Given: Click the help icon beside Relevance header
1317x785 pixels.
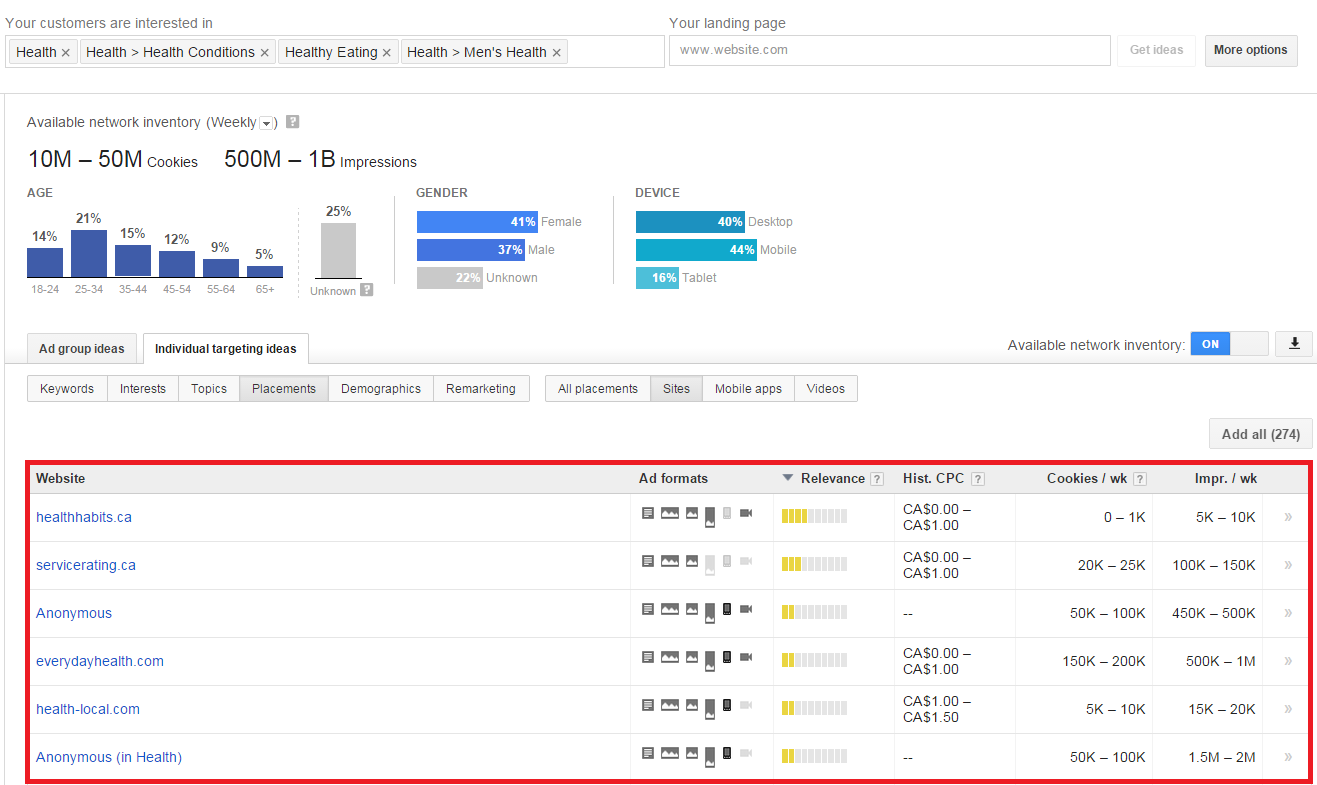Looking at the screenshot, I should (x=877, y=479).
